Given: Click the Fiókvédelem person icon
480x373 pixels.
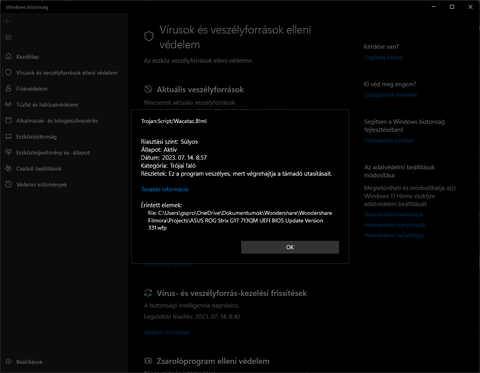Looking at the screenshot, I should tap(9, 89).
